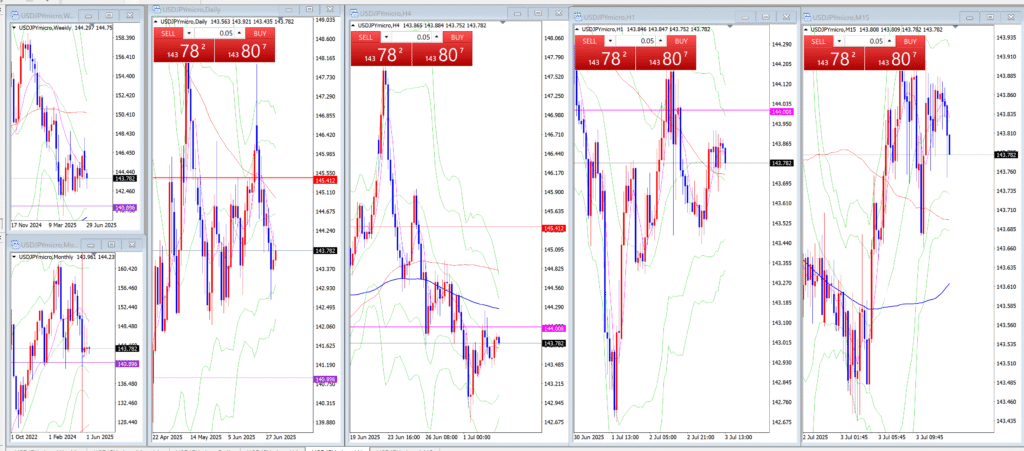This screenshot has width=1024, height=451.
Task: Click SELL on the H4 chart
Action: pyautogui.click(x=365, y=37)
